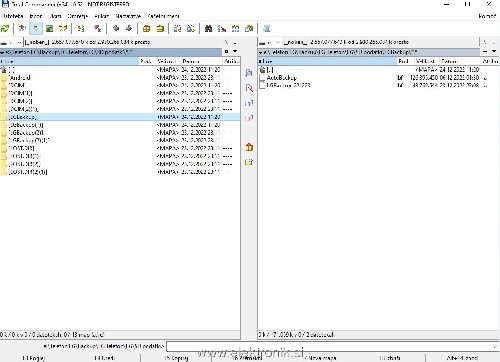Go to root using left panel backslash button
The width and height of the screenshot is (500, 362).
pyautogui.click(x=227, y=42)
